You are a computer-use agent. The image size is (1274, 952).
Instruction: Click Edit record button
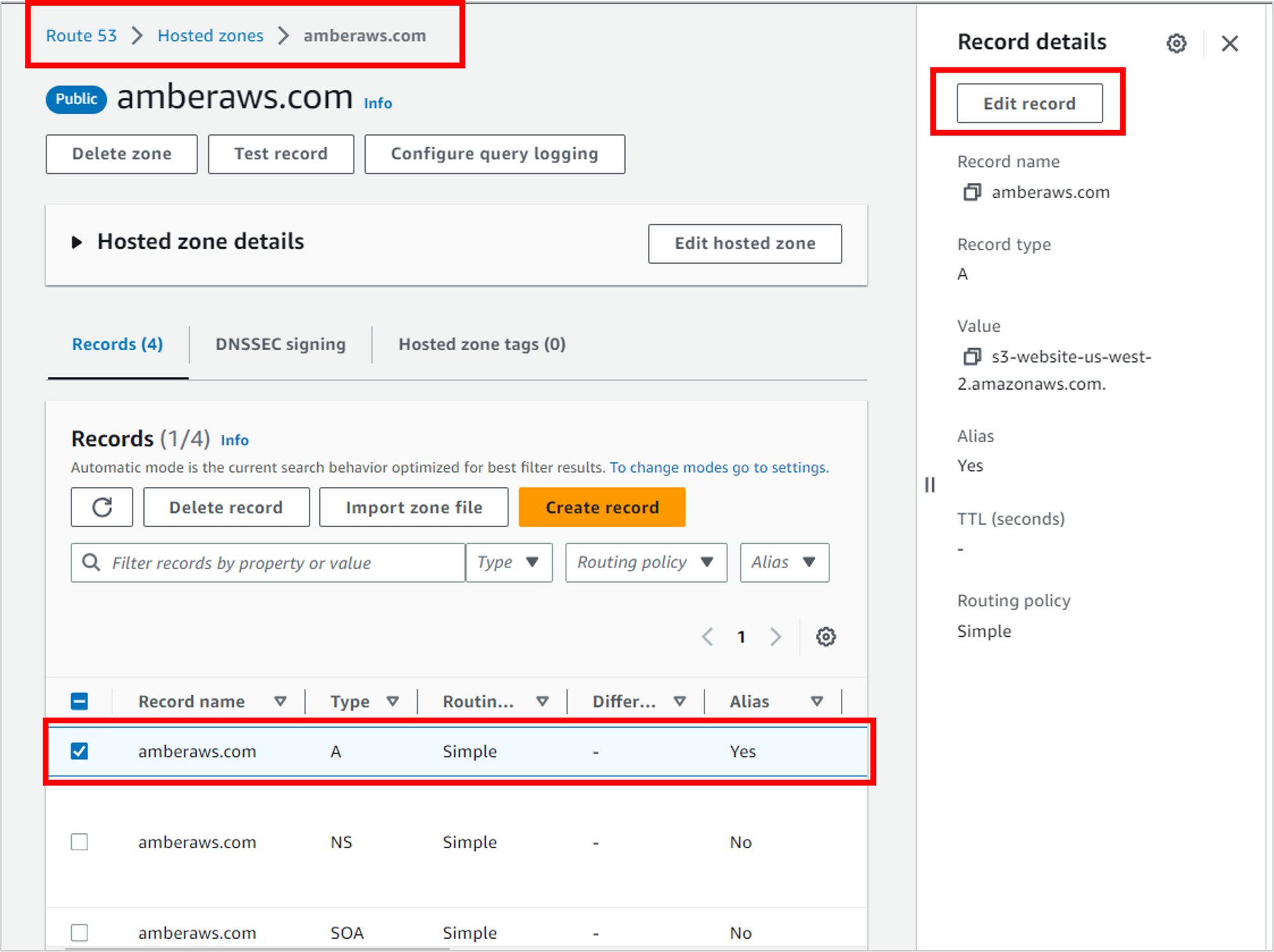tap(1029, 103)
